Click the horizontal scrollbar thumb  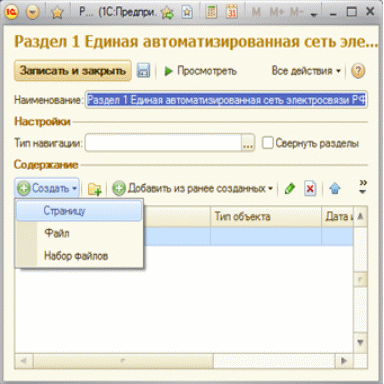coord(123,361)
